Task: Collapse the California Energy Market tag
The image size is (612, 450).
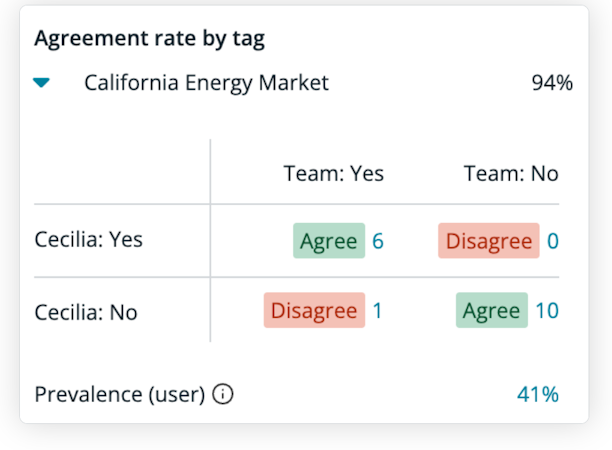Action: tap(41, 83)
